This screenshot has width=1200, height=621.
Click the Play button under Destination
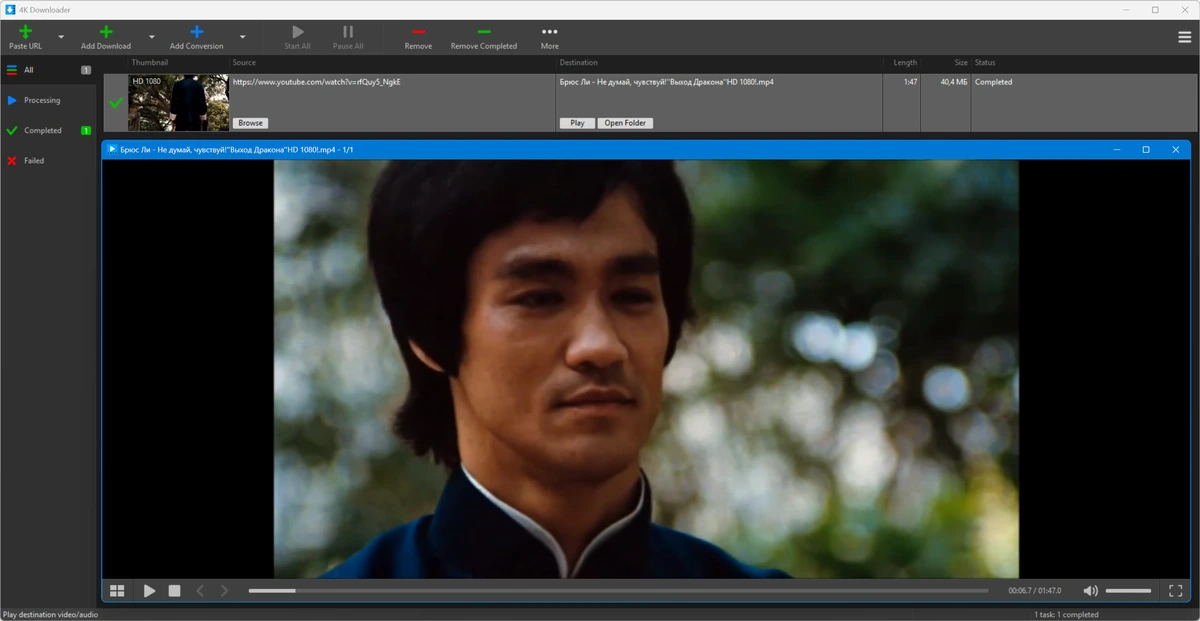coord(577,123)
